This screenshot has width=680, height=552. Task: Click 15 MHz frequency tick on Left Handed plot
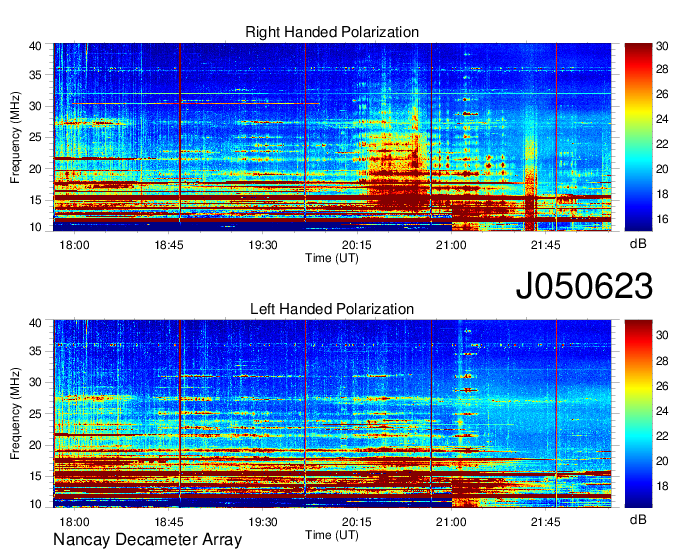(35, 476)
